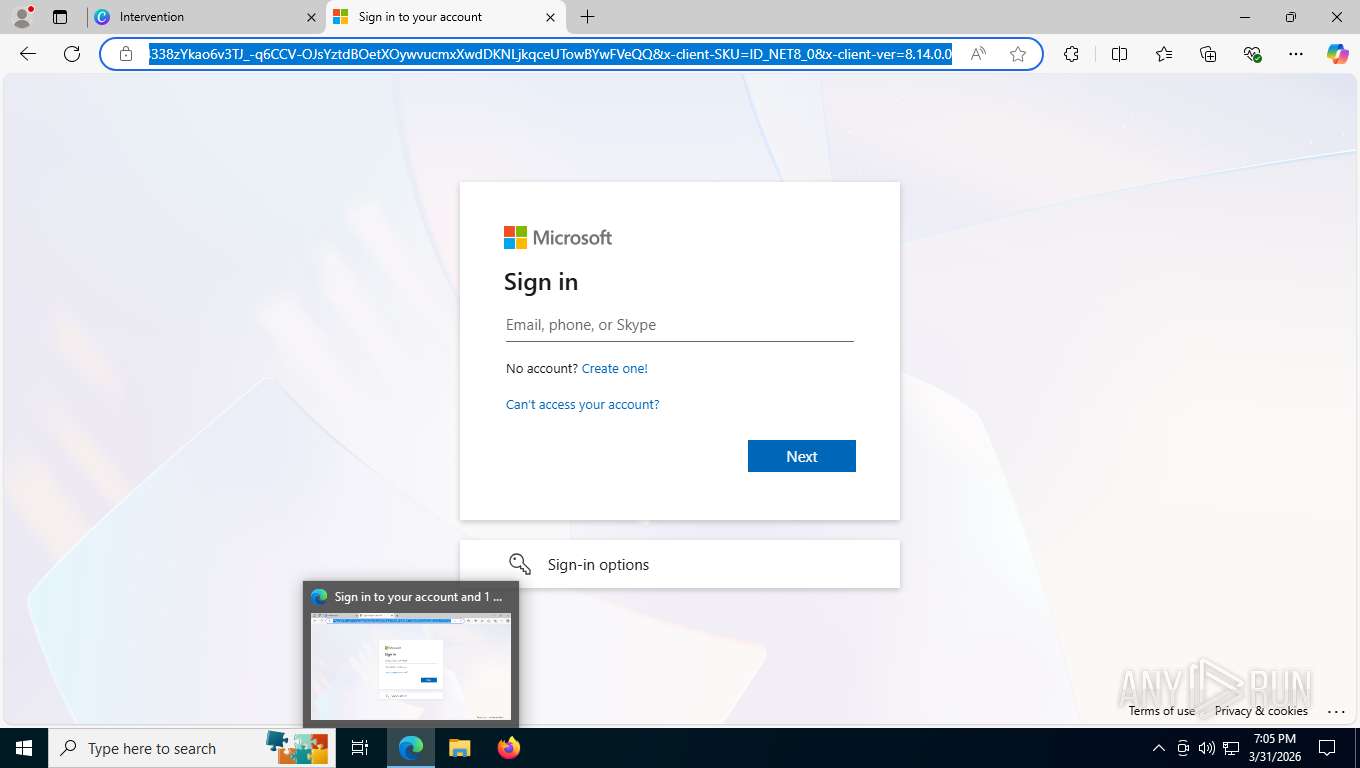Screen dimensions: 1360x768
Task: Open the Windows Start menu
Action: [x=24, y=748]
